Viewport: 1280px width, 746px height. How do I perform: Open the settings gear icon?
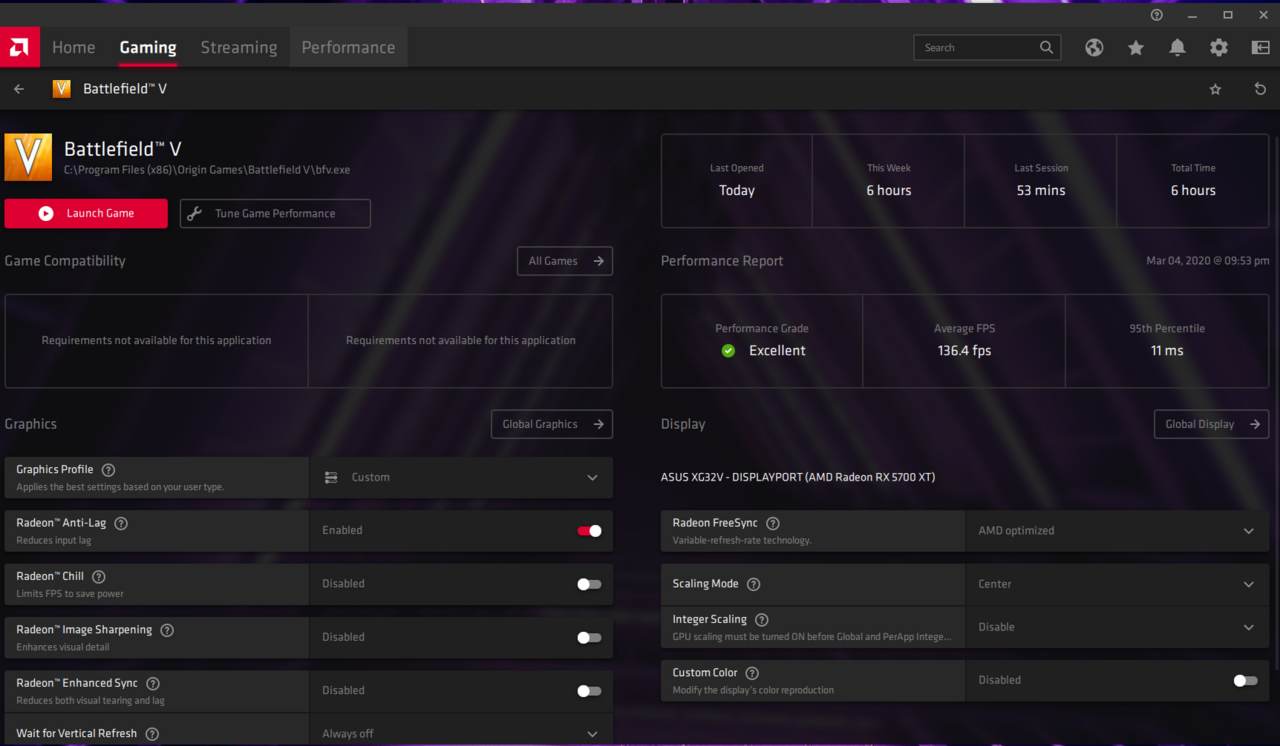[1218, 47]
